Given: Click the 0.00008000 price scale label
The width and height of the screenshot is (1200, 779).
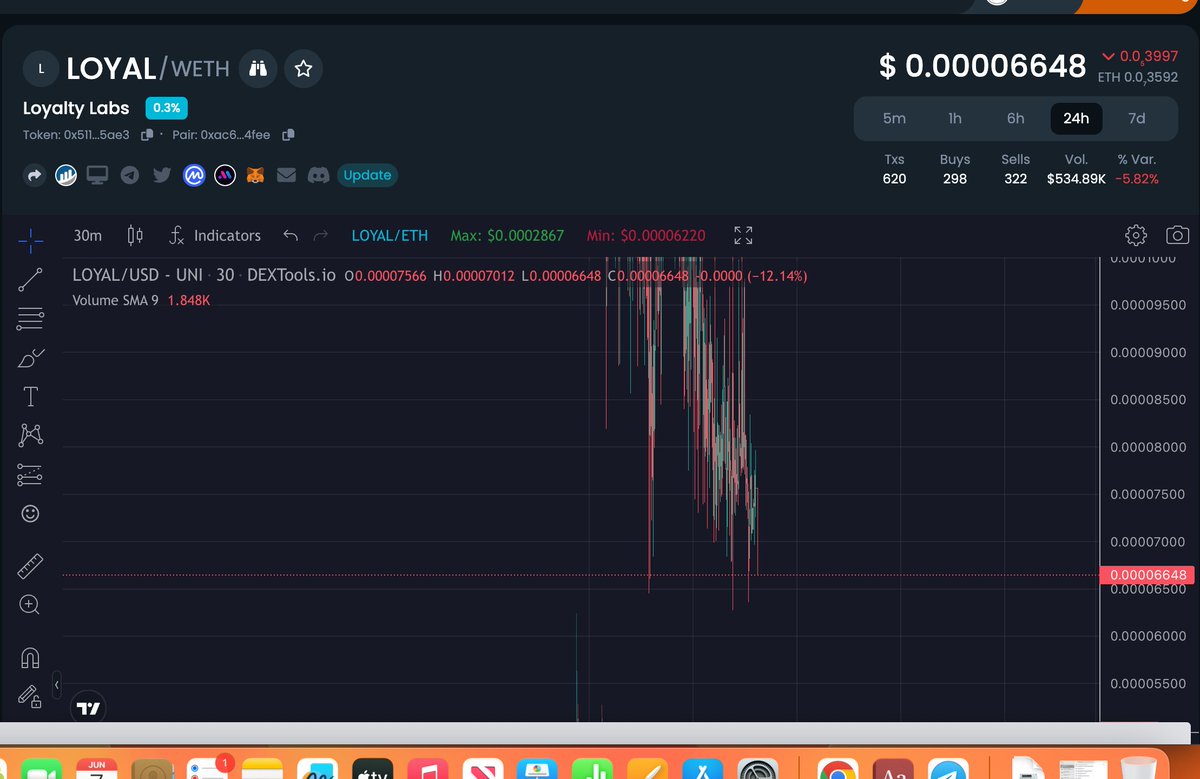Looking at the screenshot, I should click(1148, 447).
